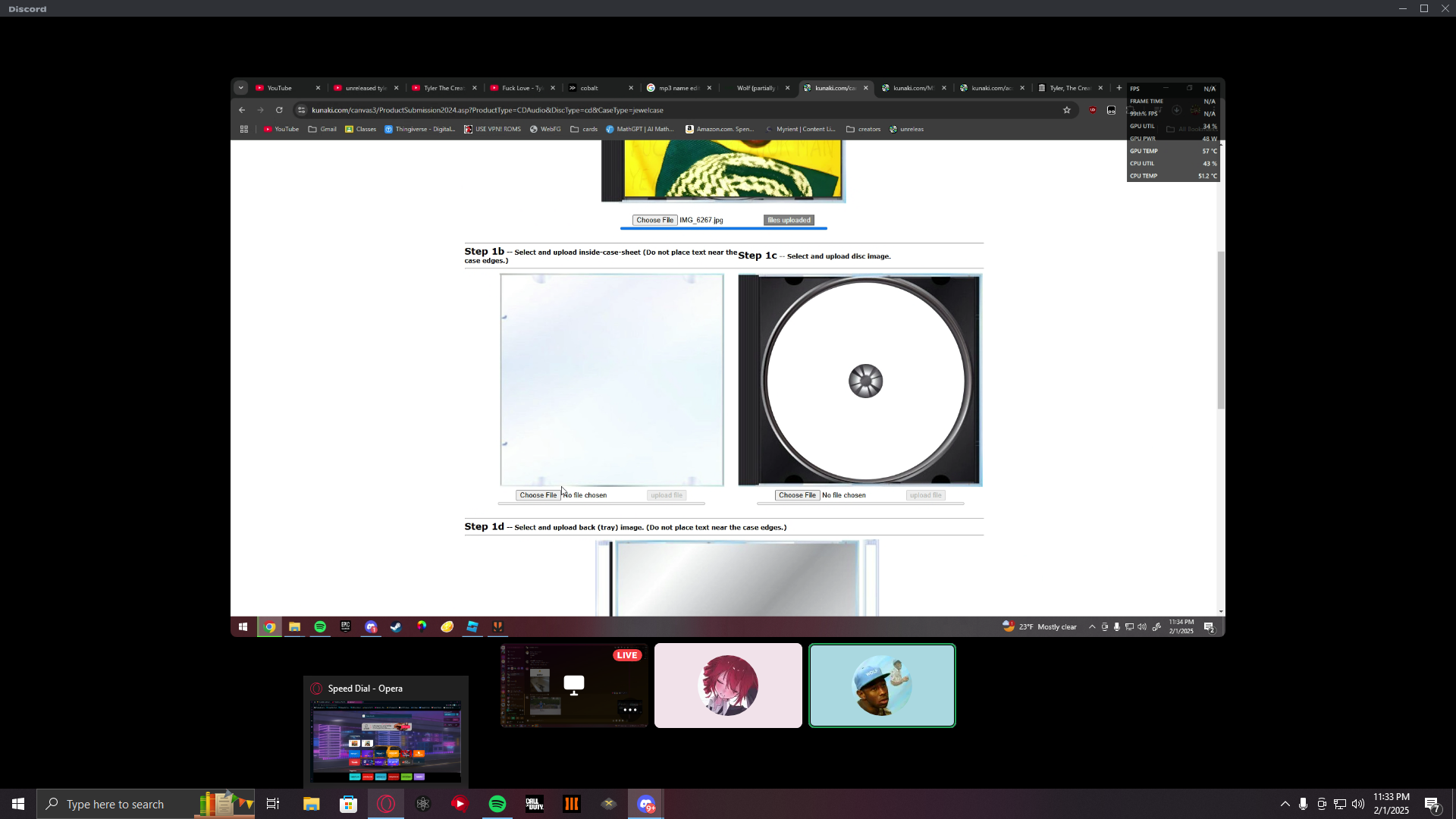
Task: Select the Speed Dial - Opera window preview
Action: 385,740
